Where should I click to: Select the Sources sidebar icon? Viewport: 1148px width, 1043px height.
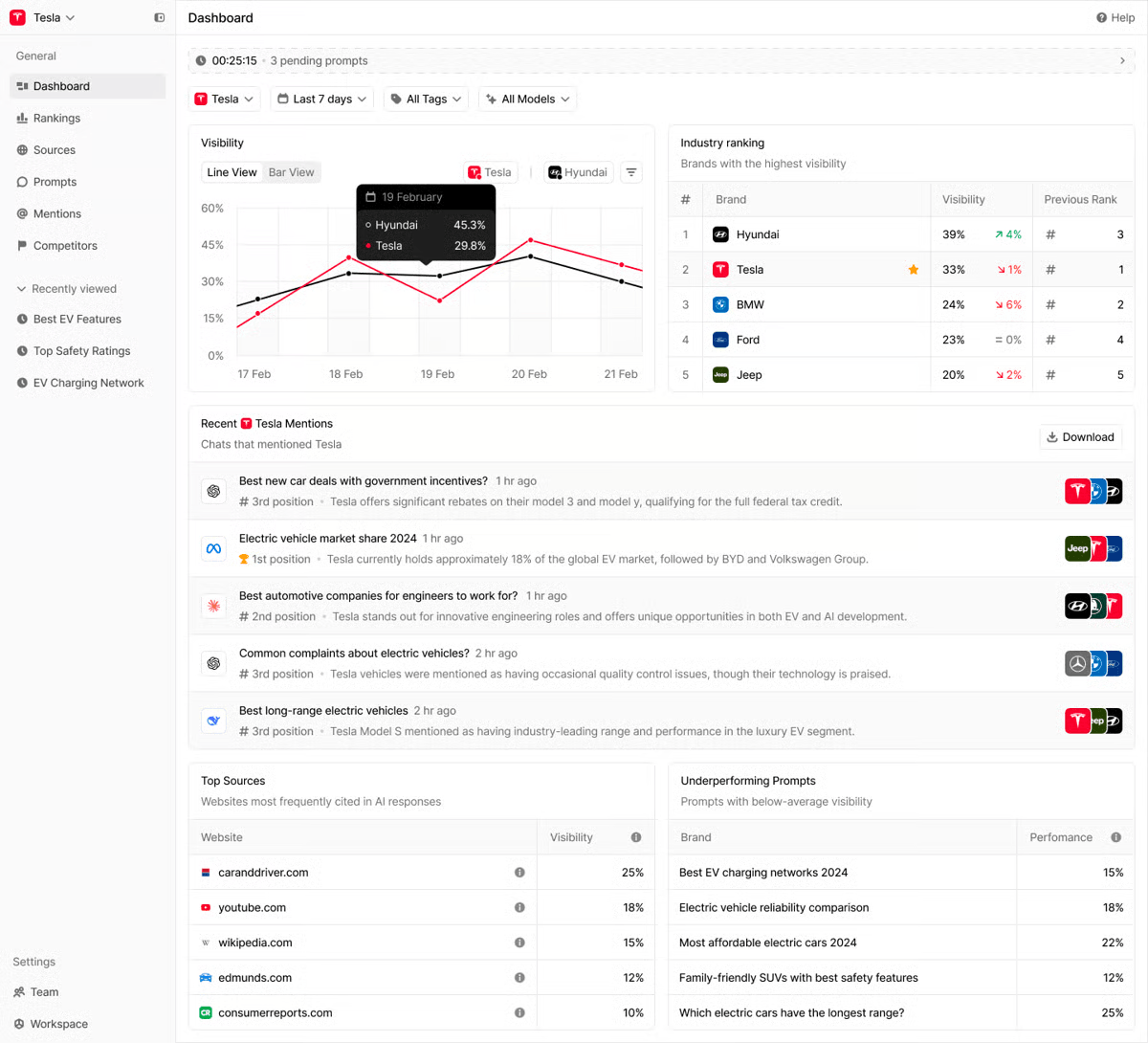(21, 149)
